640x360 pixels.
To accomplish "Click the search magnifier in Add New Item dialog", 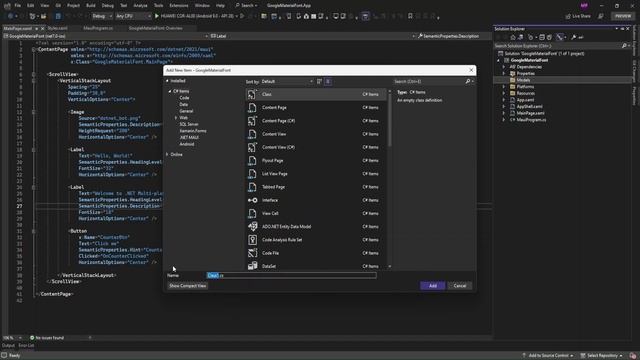I will coord(468,82).
